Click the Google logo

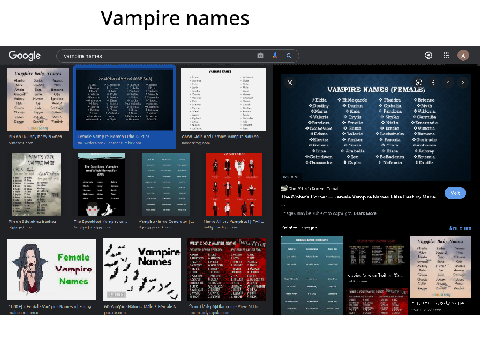pos(25,56)
